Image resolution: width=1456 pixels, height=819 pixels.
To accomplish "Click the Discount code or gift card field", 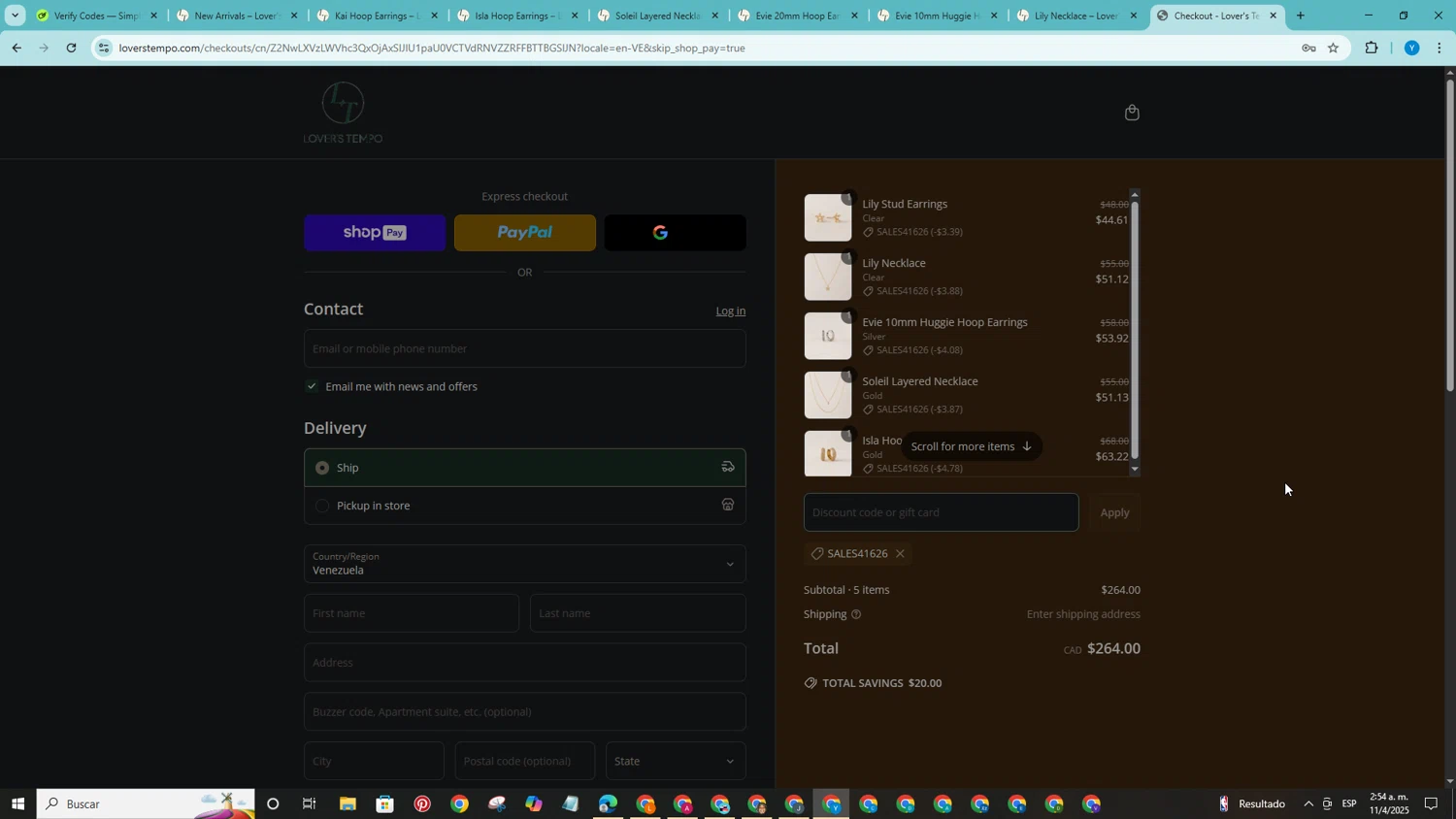I will [941, 512].
